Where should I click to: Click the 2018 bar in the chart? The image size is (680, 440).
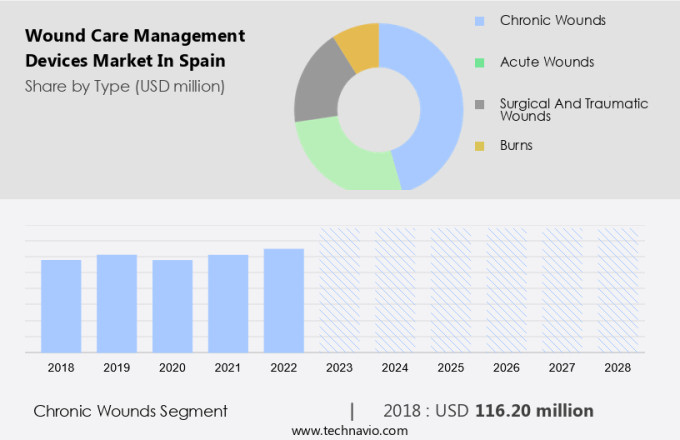coord(61,306)
